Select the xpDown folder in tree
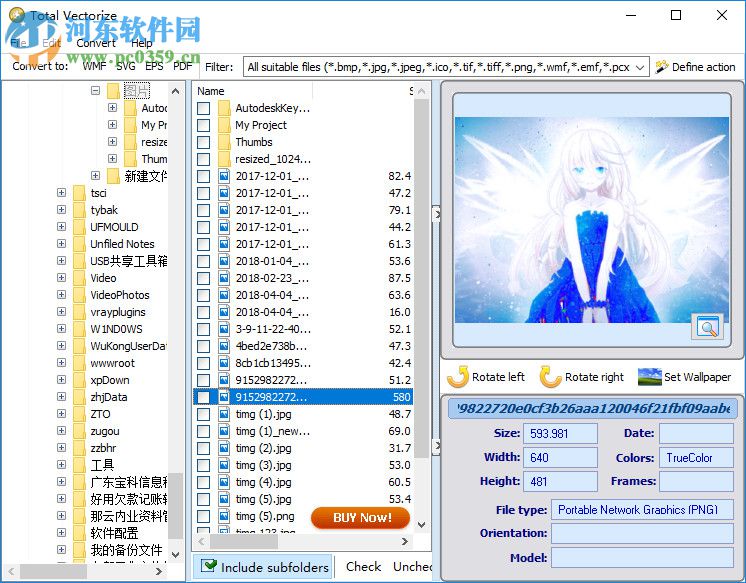 (x=110, y=380)
